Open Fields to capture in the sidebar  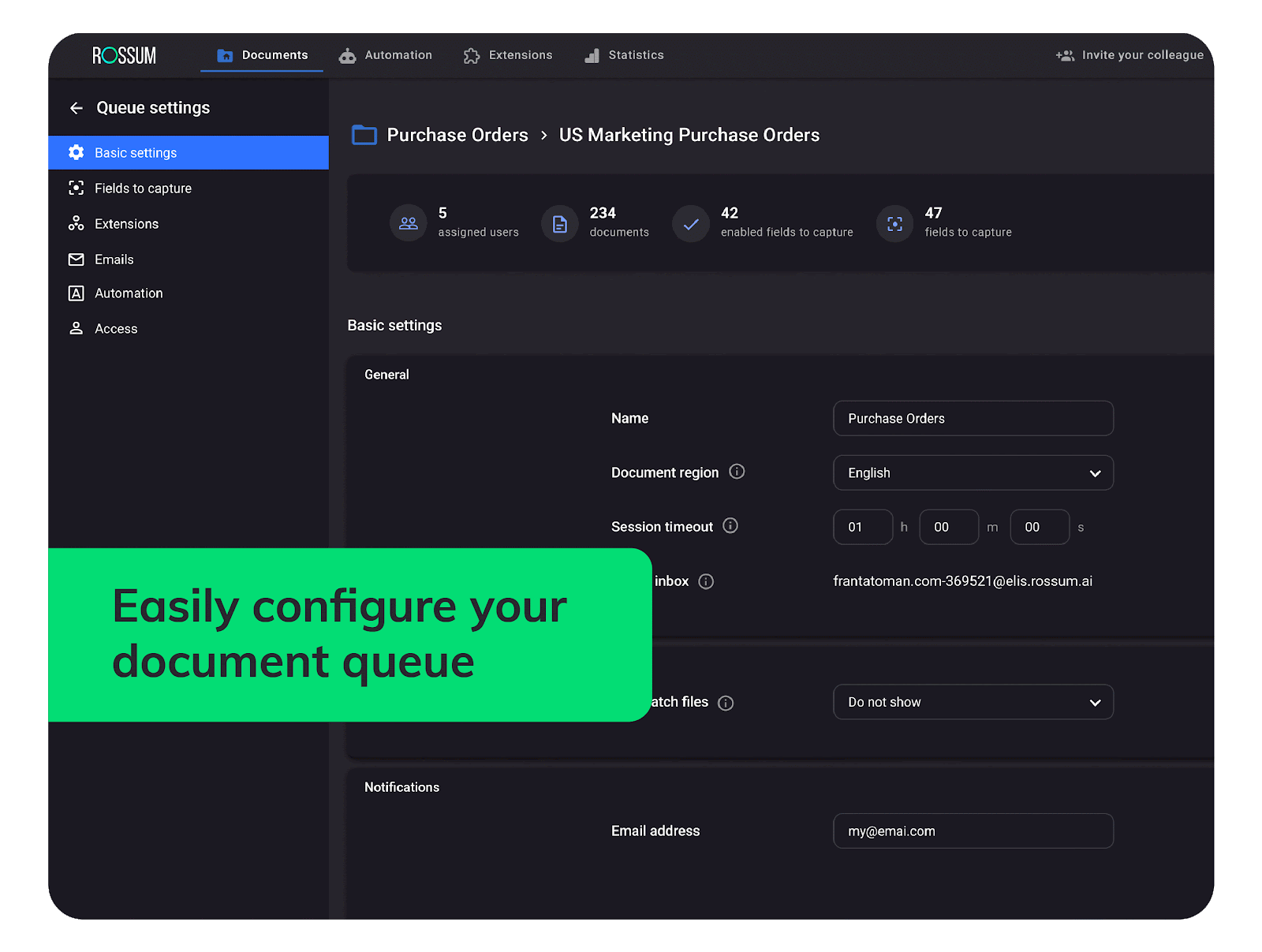(189, 188)
